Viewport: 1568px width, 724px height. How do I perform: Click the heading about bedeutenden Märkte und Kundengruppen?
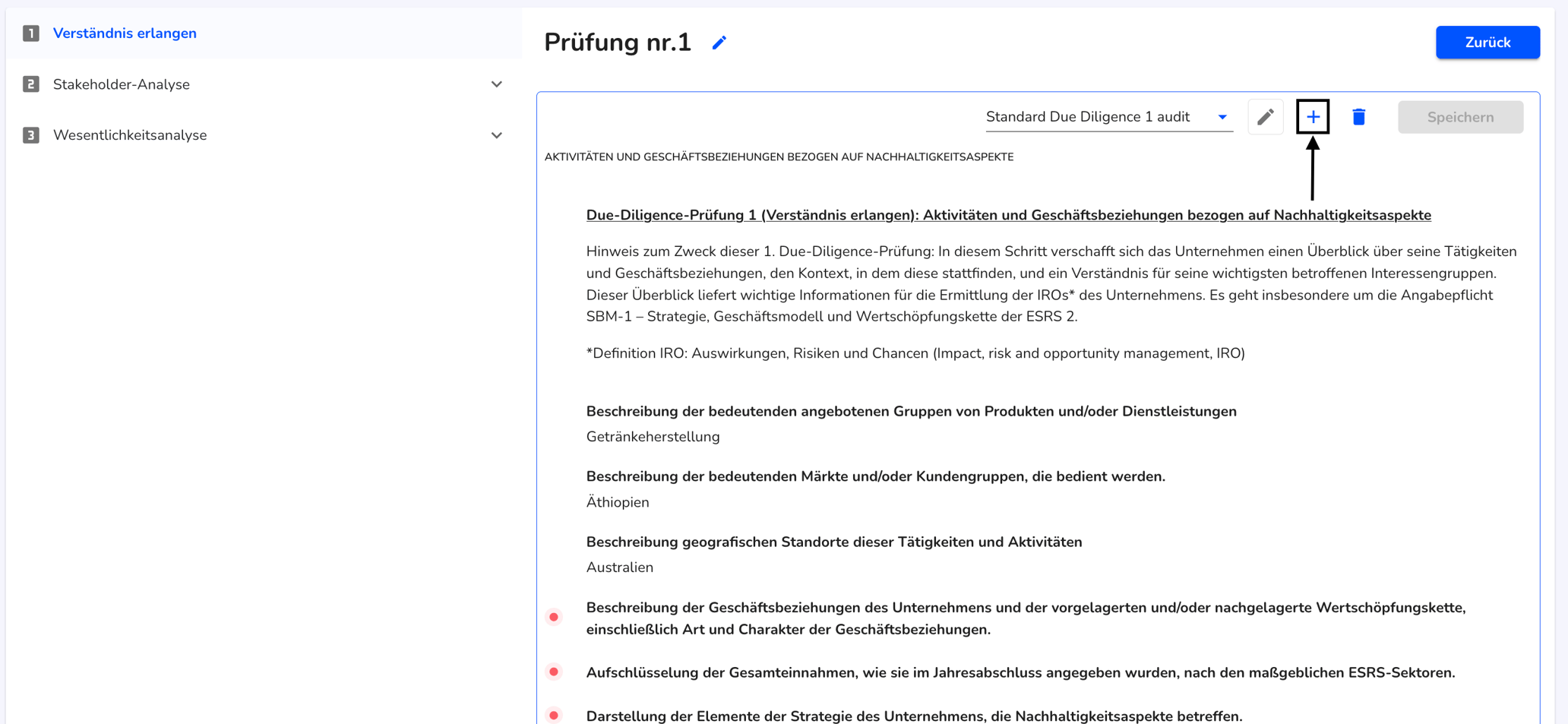click(x=875, y=476)
